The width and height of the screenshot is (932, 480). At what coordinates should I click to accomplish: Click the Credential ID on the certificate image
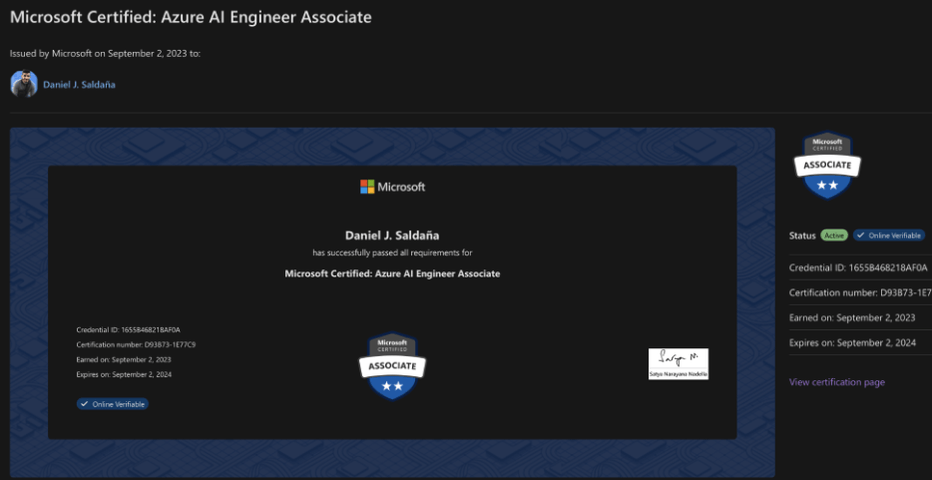click(128, 329)
